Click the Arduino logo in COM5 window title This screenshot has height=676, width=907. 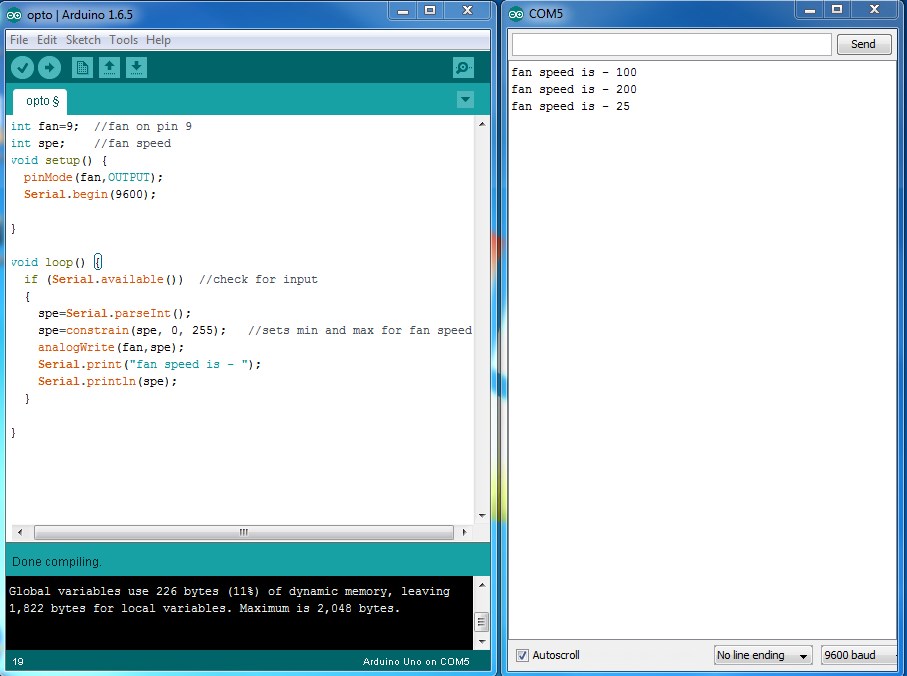click(x=516, y=14)
